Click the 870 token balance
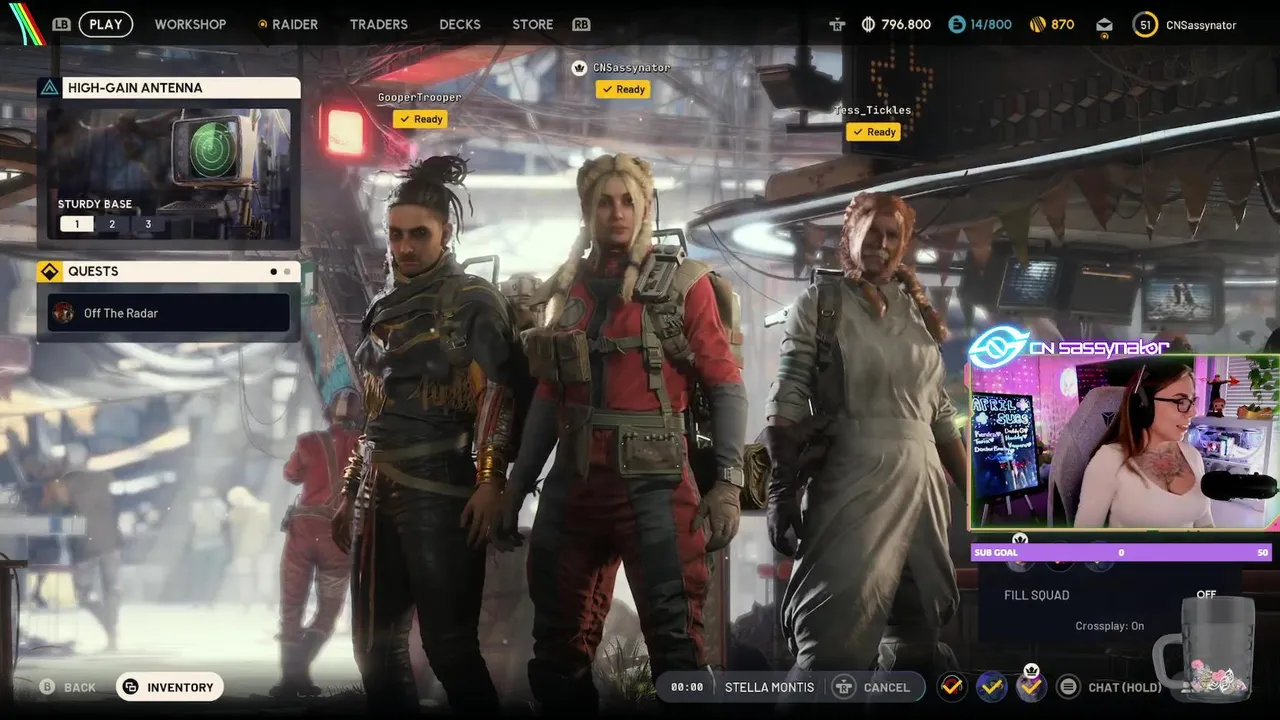Screen dimensions: 1280x720 [1063, 24]
